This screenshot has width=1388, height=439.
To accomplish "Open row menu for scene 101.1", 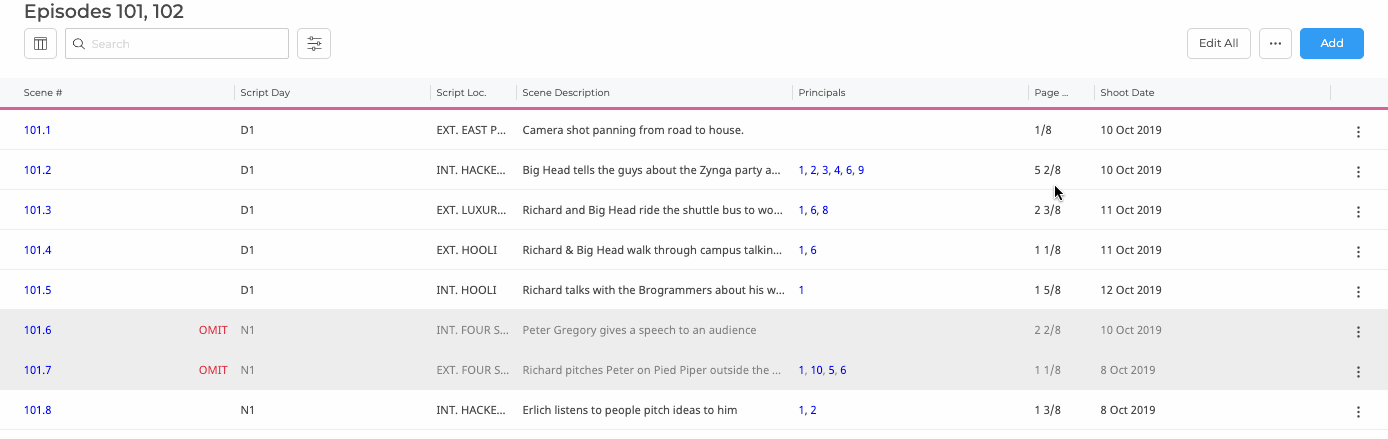I will [1358, 131].
